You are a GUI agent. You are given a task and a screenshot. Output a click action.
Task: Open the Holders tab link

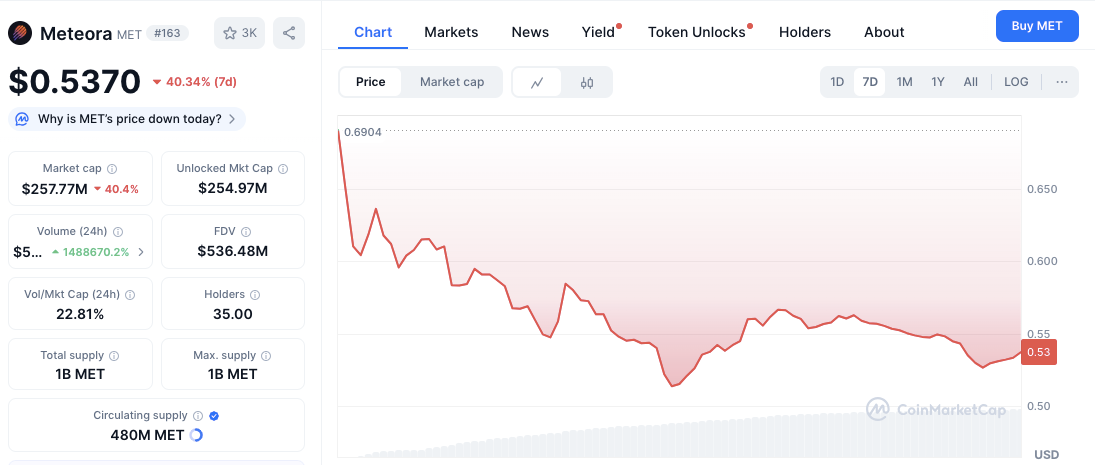804,32
